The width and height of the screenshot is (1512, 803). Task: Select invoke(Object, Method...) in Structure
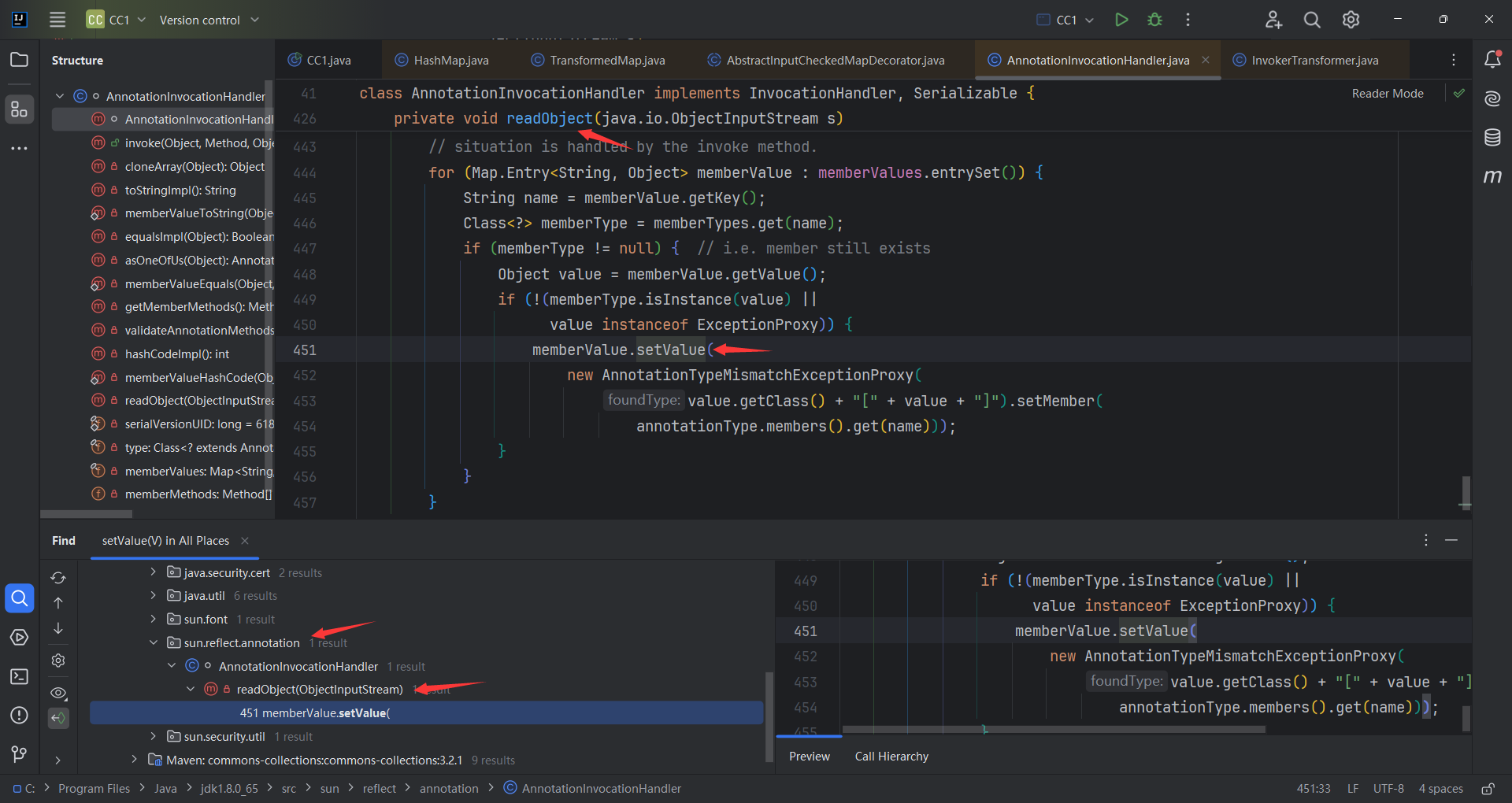(164, 143)
